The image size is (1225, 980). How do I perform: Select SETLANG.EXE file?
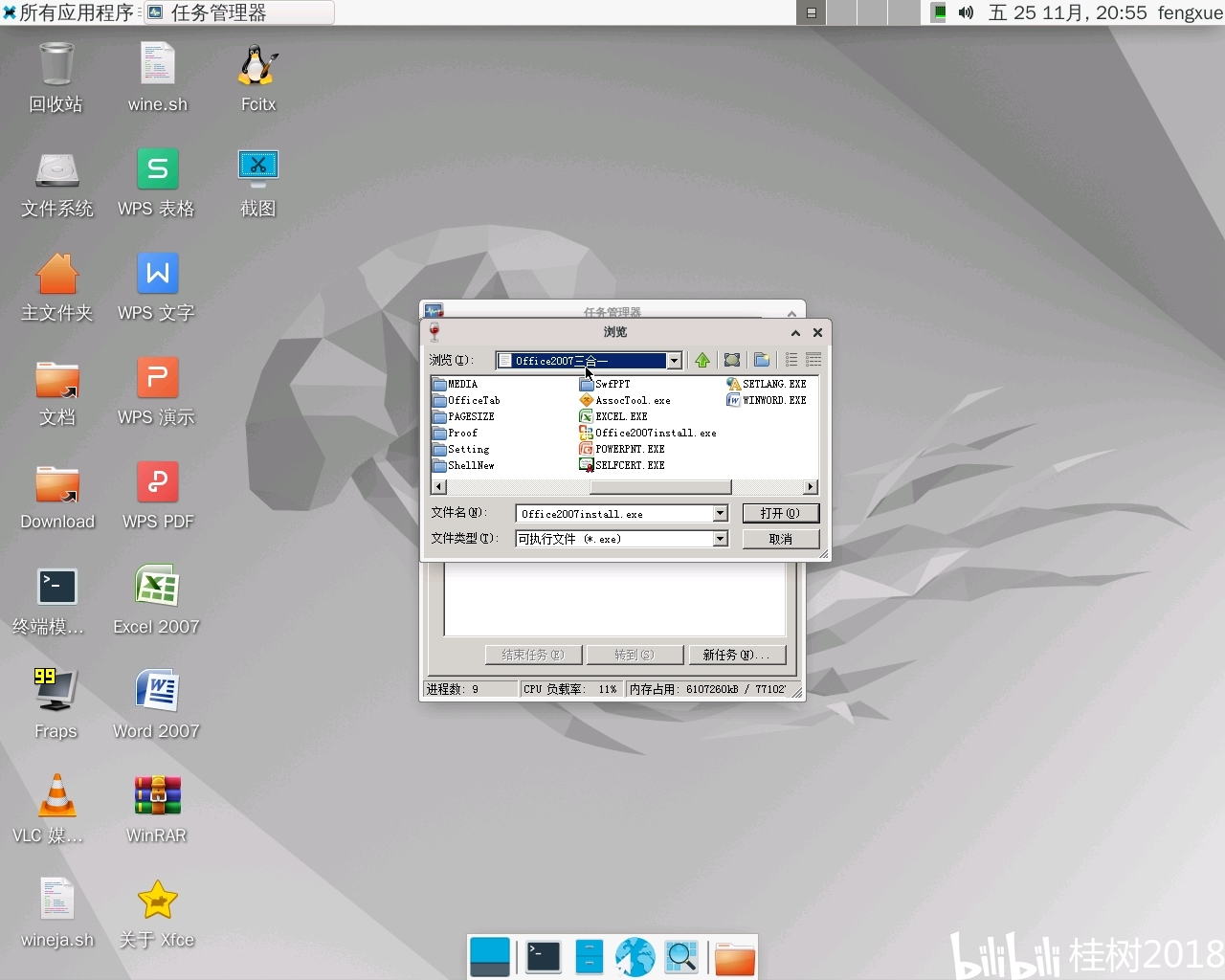767,385
